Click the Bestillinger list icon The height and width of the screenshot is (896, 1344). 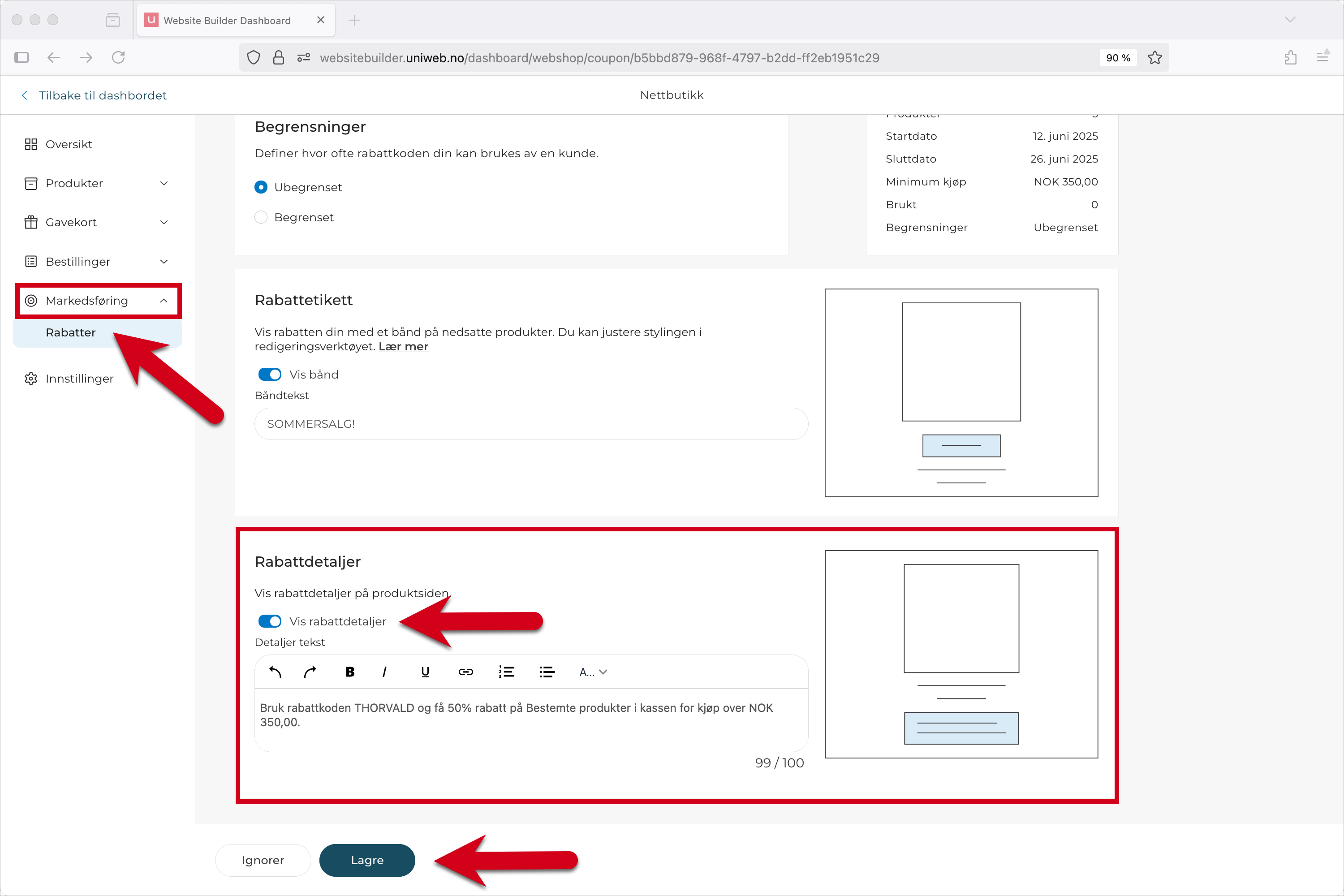tap(31, 262)
